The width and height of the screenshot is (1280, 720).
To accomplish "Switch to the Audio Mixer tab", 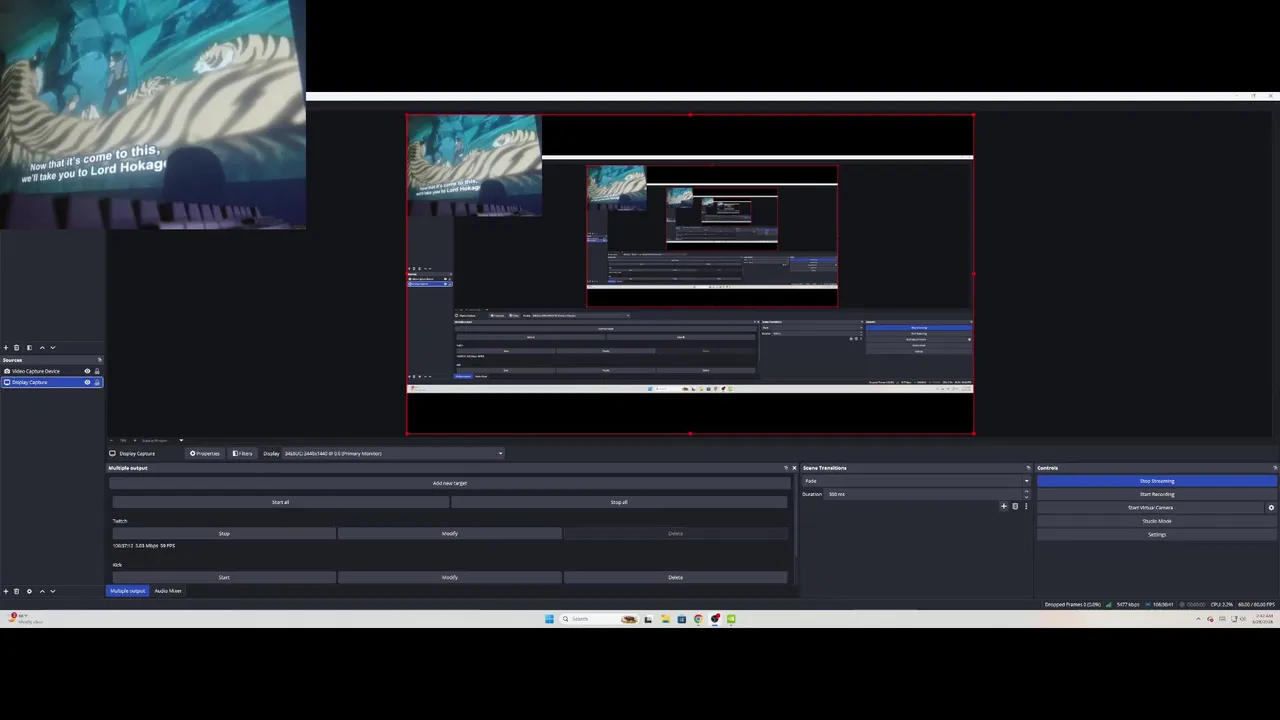I will (x=168, y=591).
